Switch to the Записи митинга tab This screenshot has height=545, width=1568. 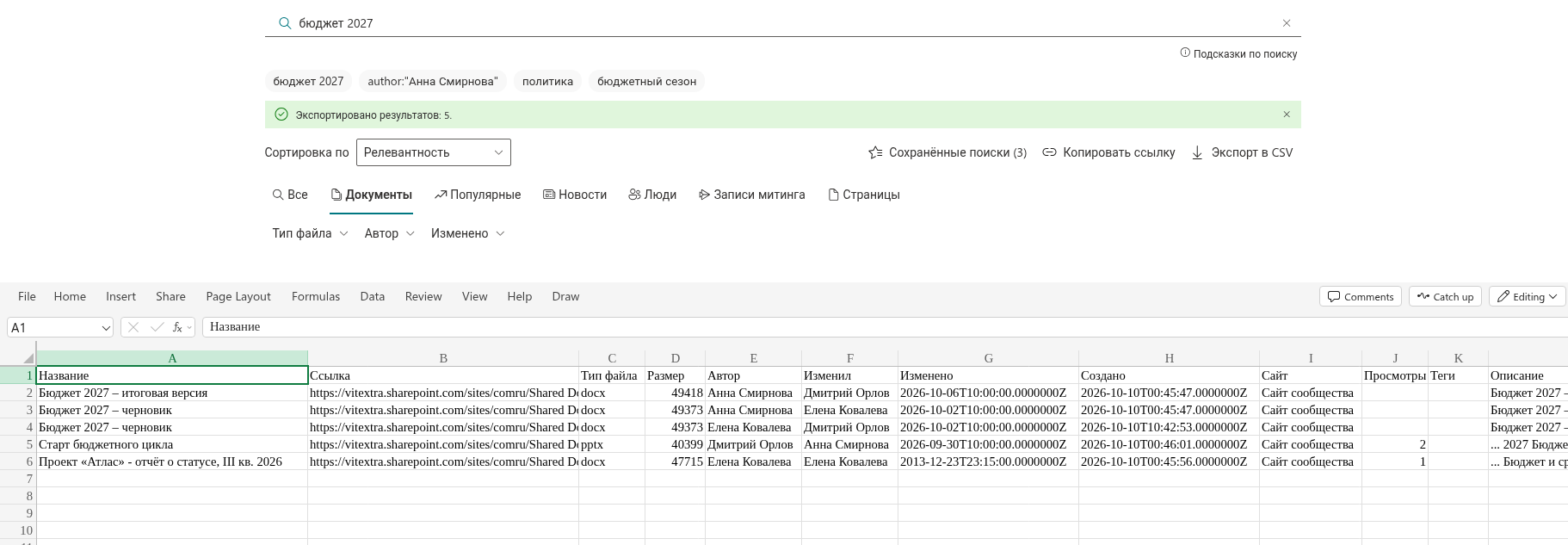[x=752, y=195]
